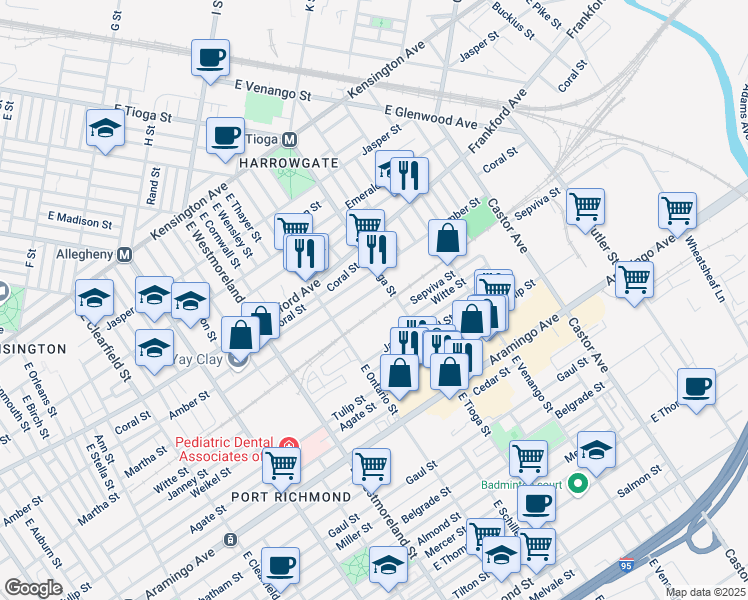Screen dimensions: 748x600
Task: Click the grocery cart marker above Port Richmond label
Action: [x=372, y=468]
